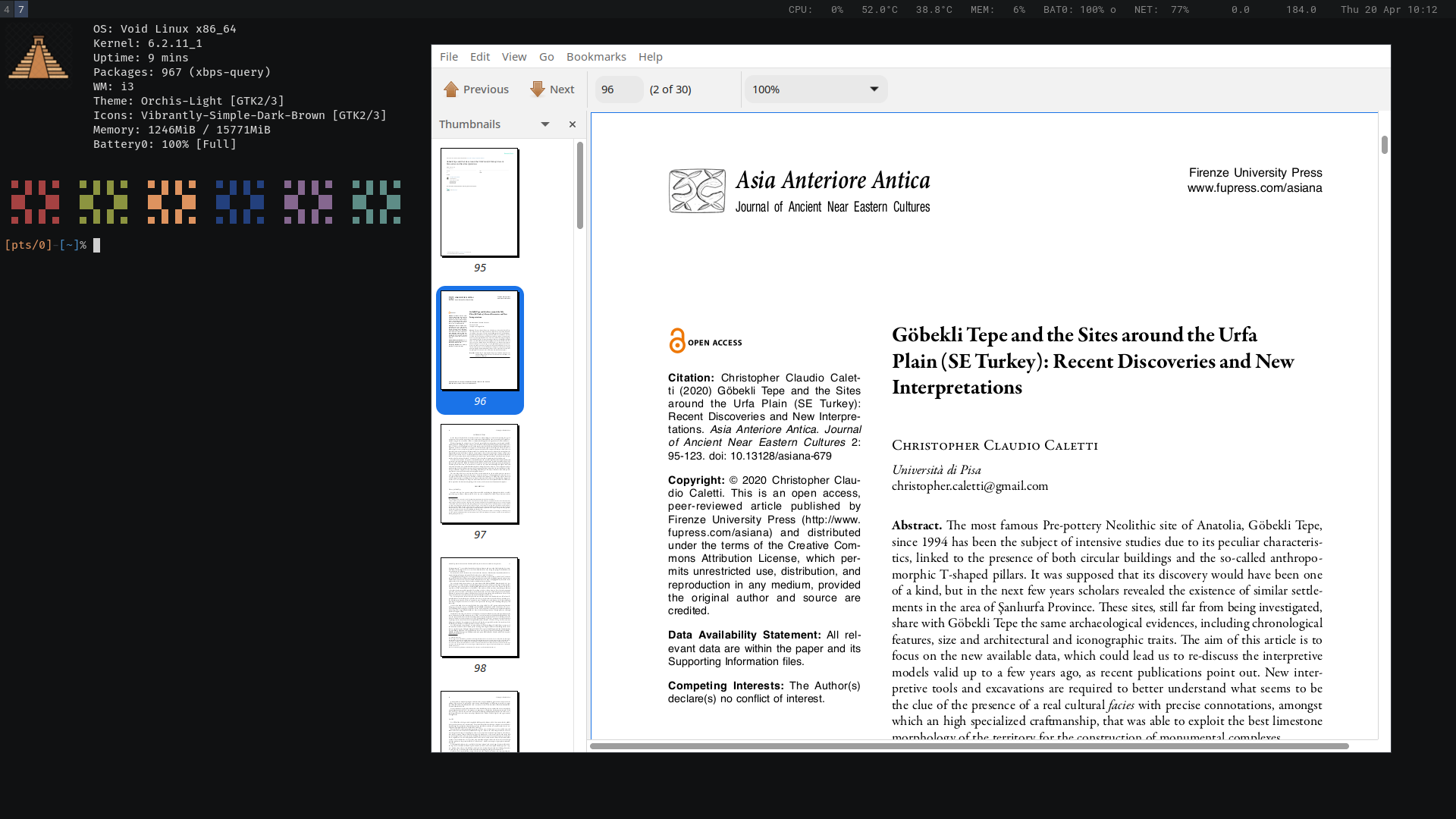This screenshot has height=819, width=1456.
Task: Open the Thumbnails sidebar dropdown arrow
Action: point(544,124)
